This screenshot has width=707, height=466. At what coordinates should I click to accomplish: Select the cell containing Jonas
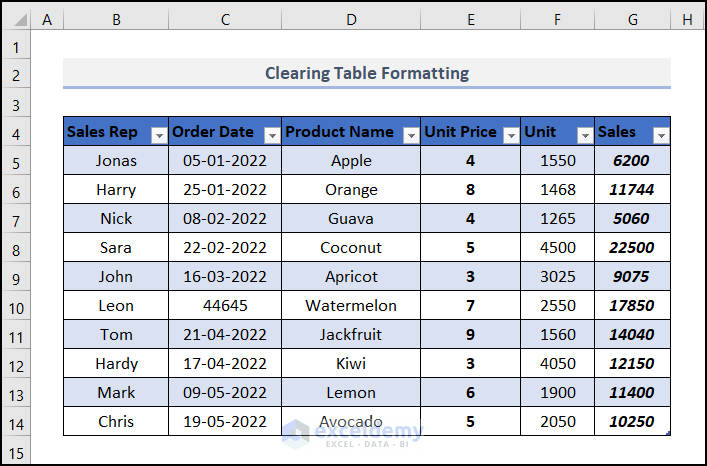[116, 160]
